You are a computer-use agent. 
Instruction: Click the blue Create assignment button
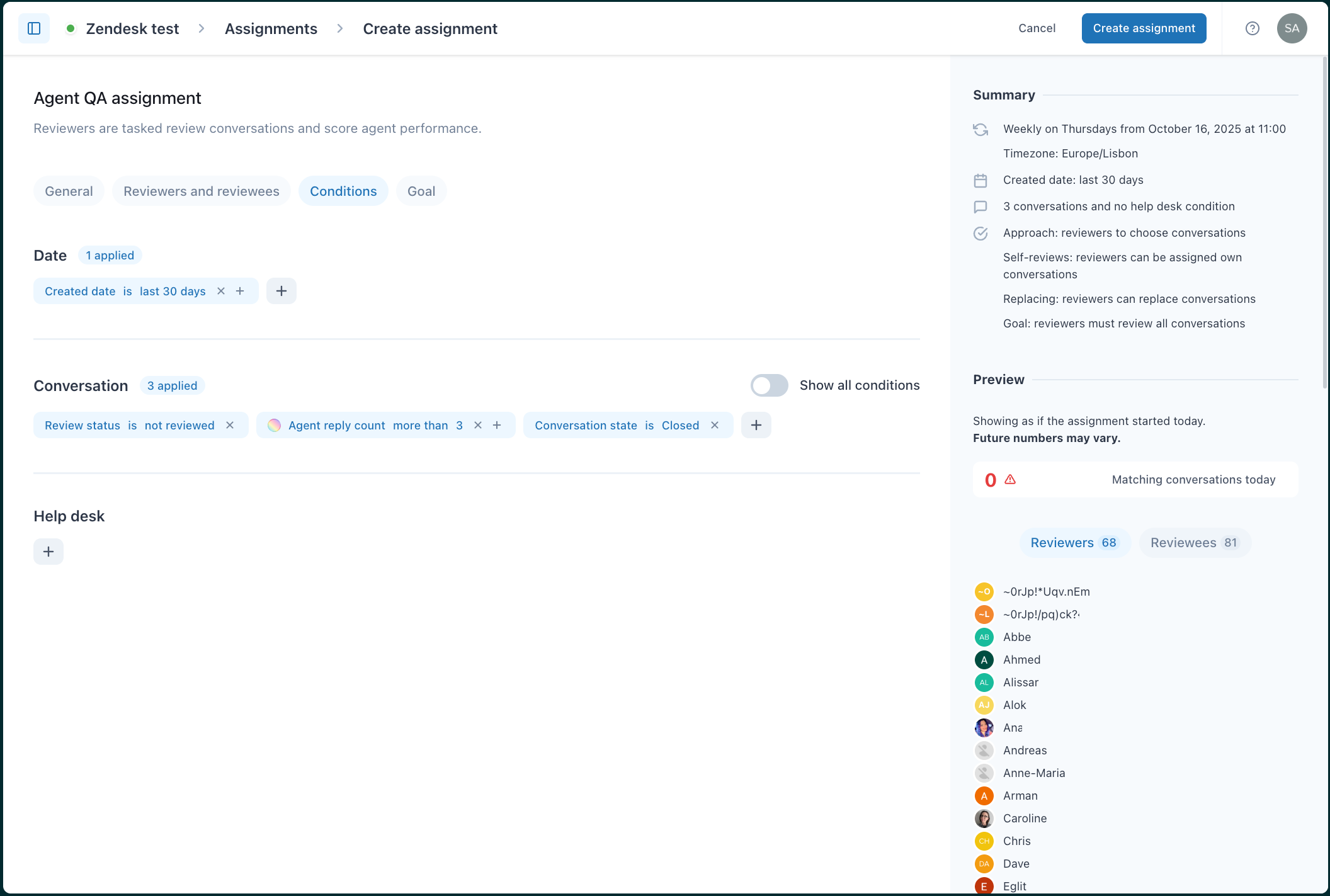(x=1144, y=28)
